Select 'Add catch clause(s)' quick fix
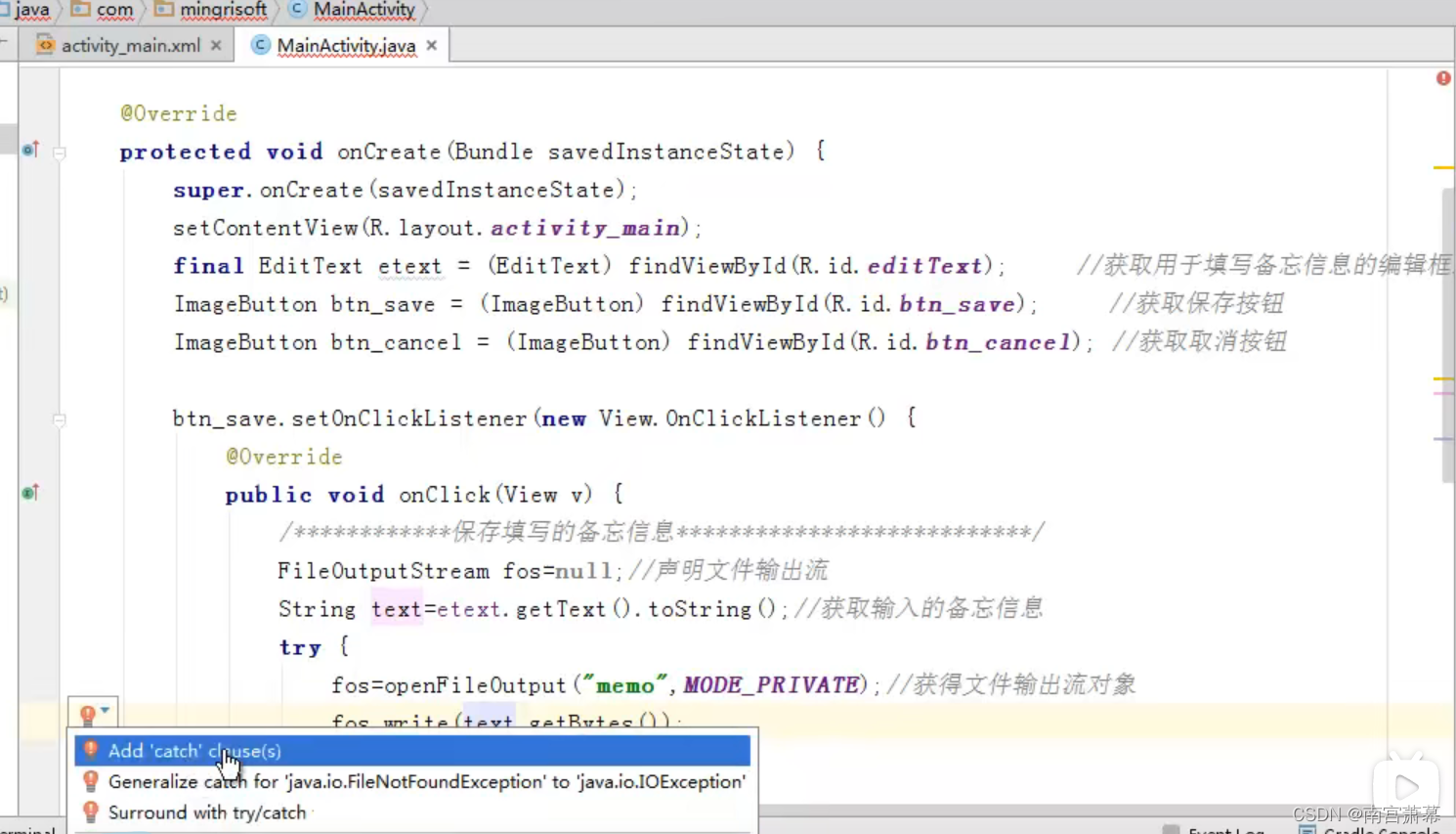Viewport: 1456px width, 834px height. 412,751
